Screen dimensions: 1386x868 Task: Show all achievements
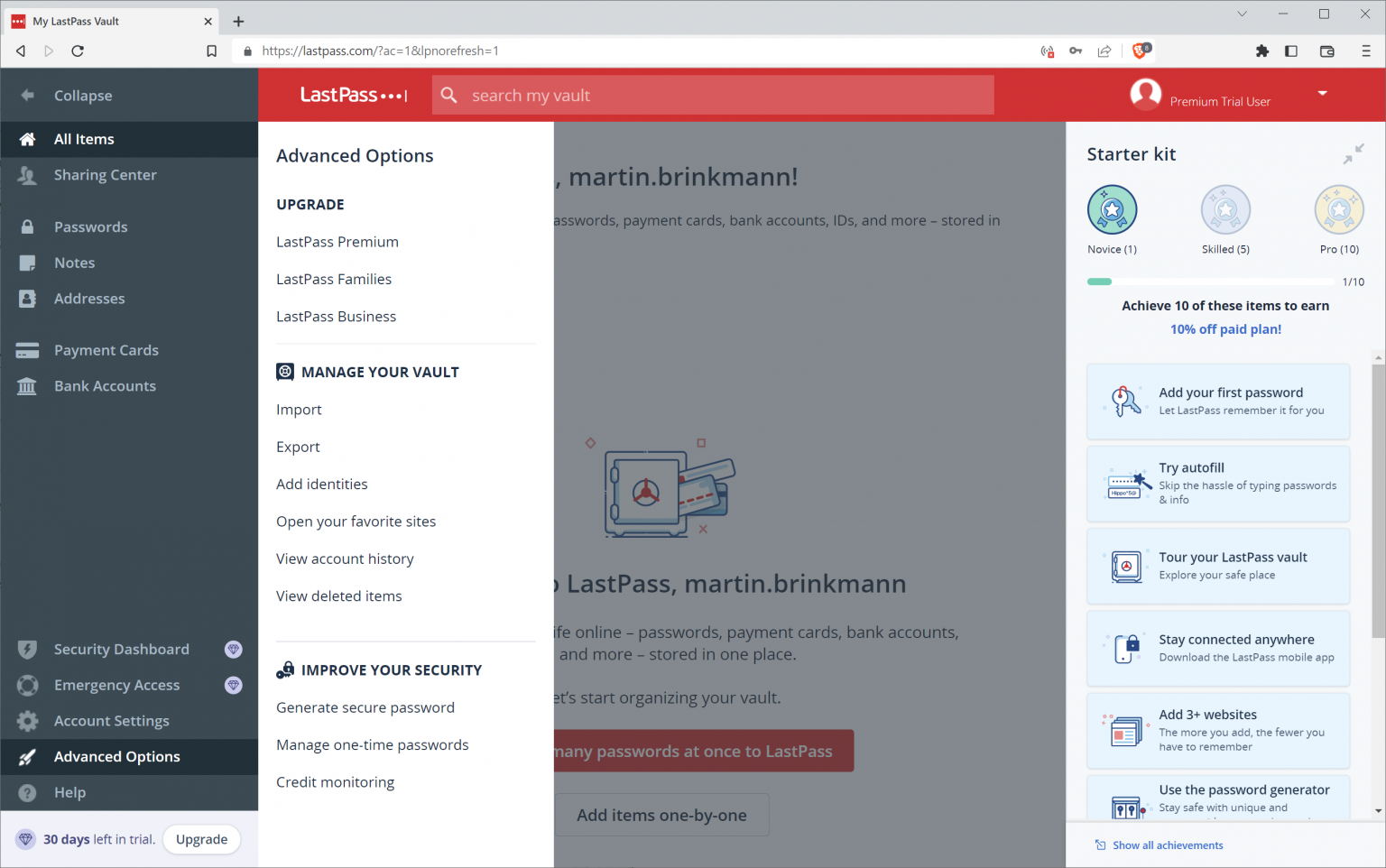point(1167,845)
